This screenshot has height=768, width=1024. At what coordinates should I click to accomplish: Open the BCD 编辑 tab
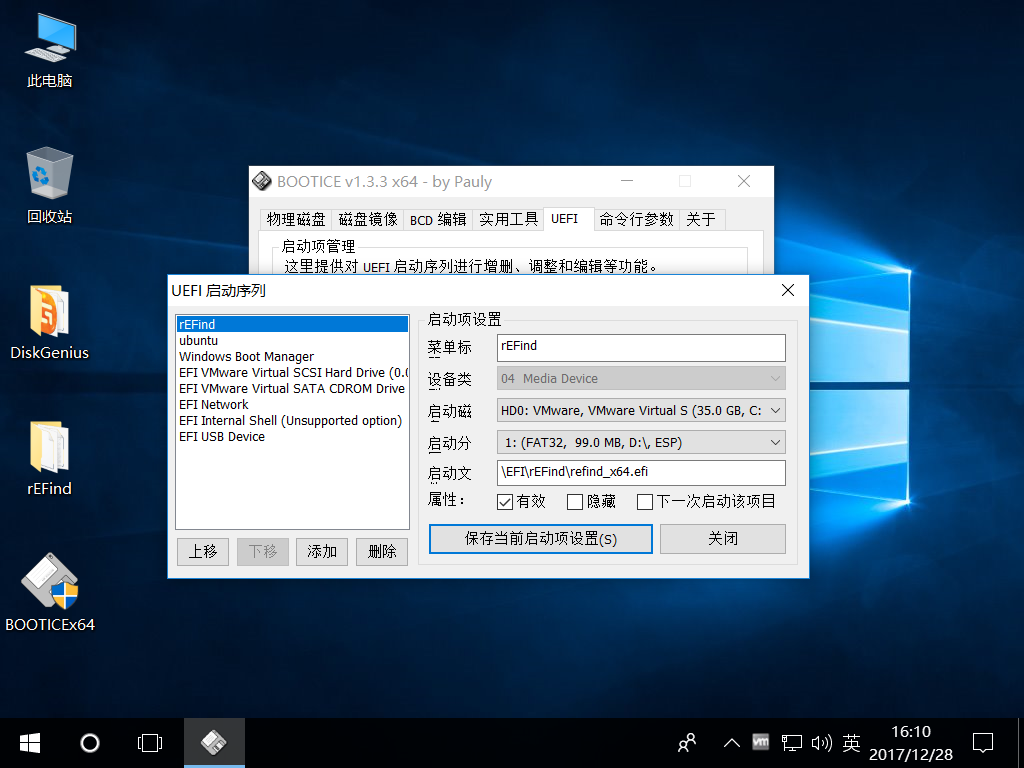point(438,219)
